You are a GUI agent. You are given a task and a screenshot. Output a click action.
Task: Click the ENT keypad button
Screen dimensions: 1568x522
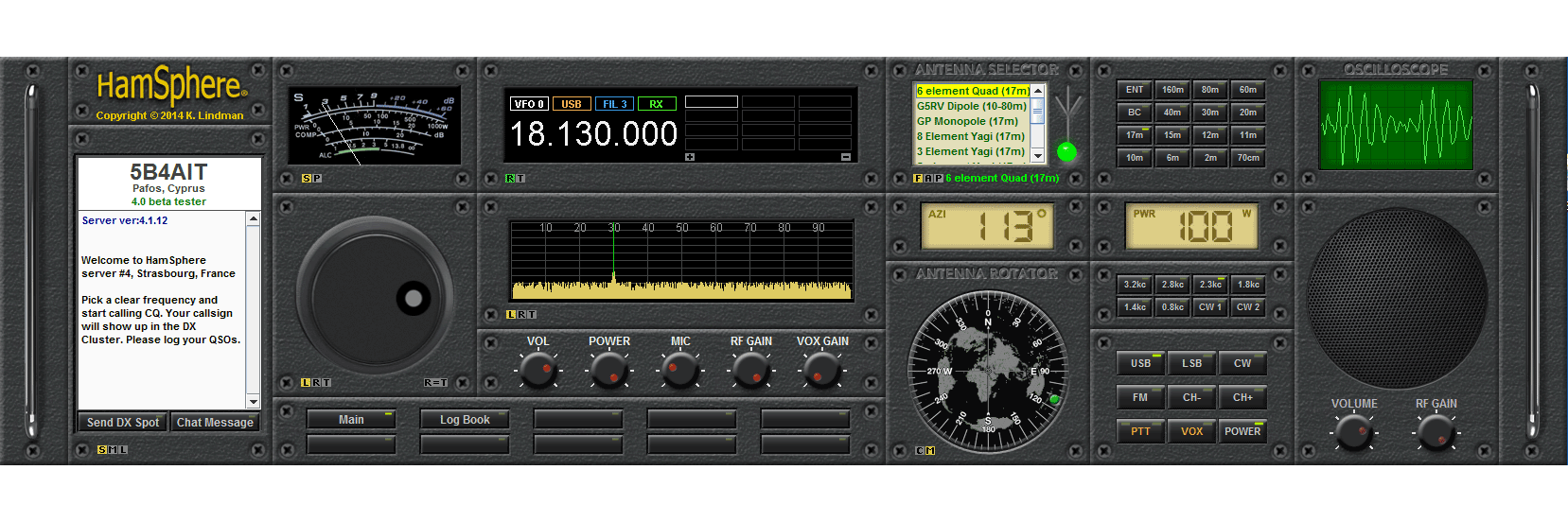tap(1135, 90)
